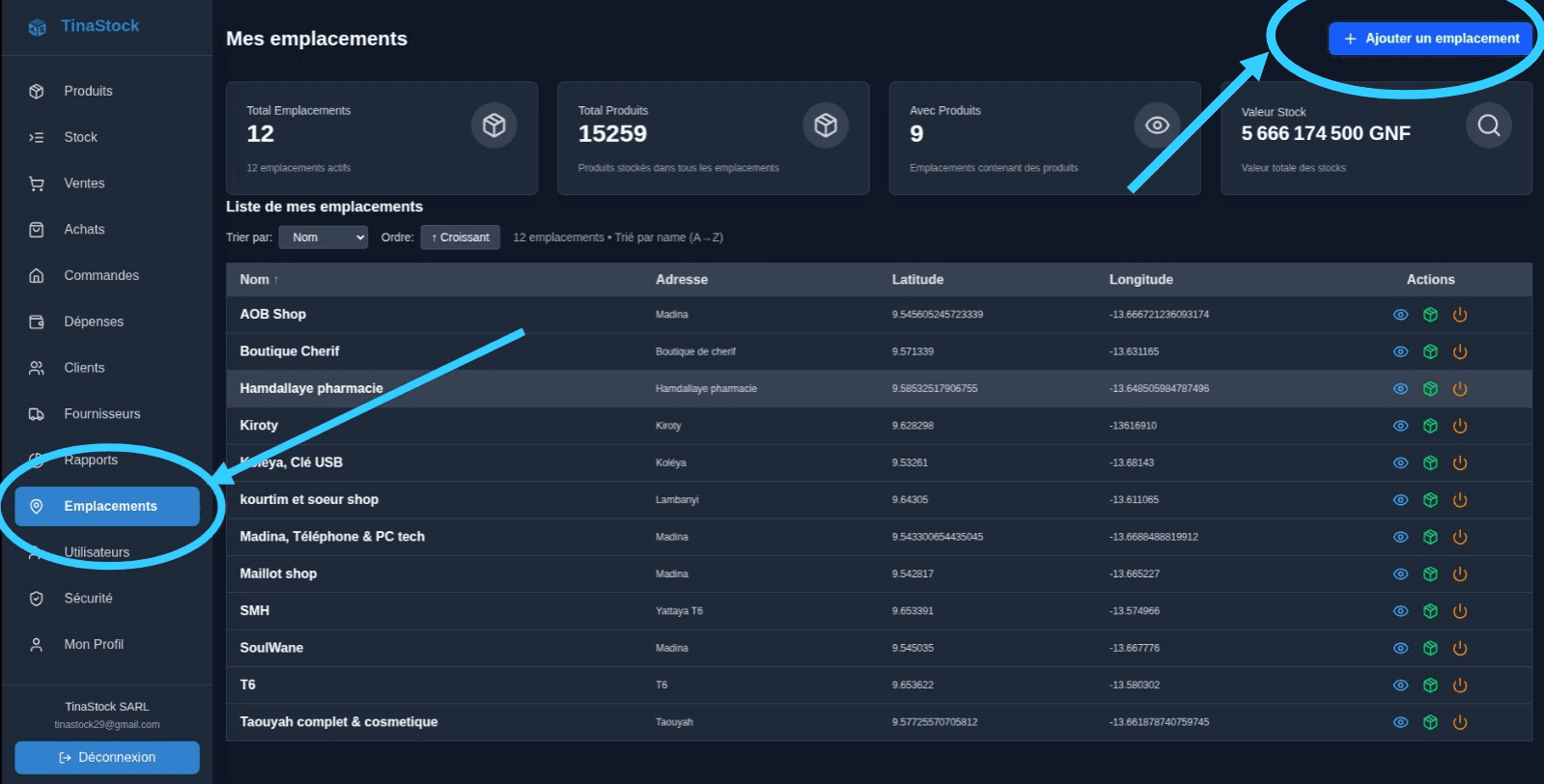View details eye icon for Koléya, Clé USB
This screenshot has width=1544, height=784.
(1400, 463)
